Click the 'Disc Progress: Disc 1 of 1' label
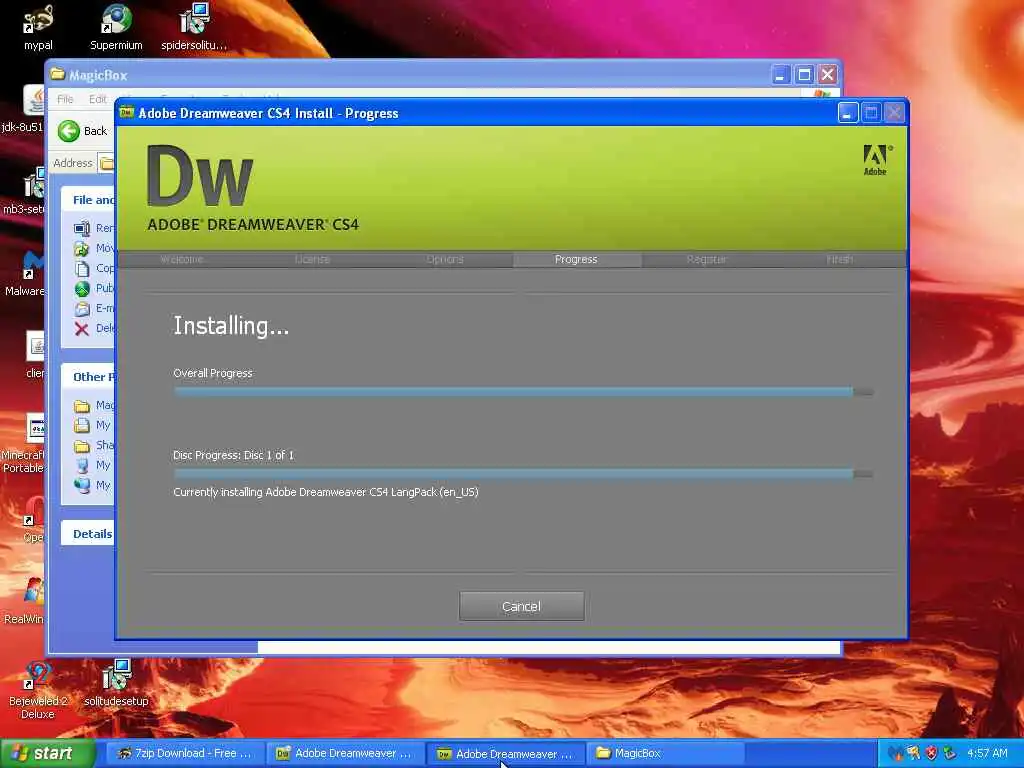1024x768 pixels. pyautogui.click(x=233, y=455)
